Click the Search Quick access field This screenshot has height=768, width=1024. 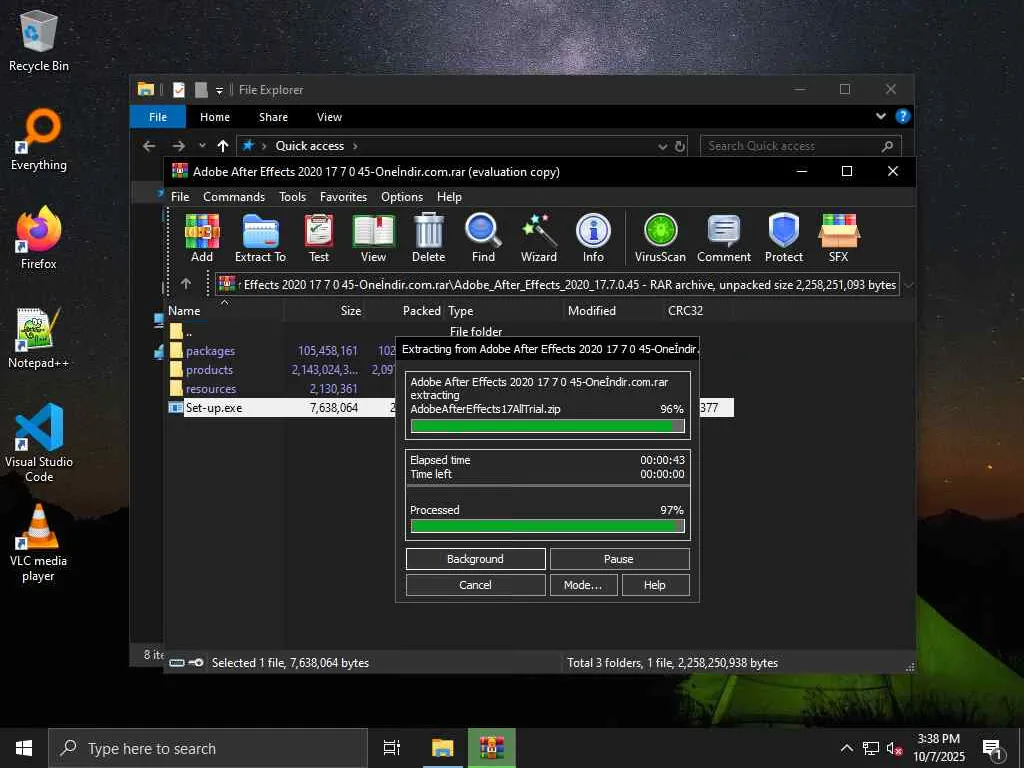click(801, 146)
